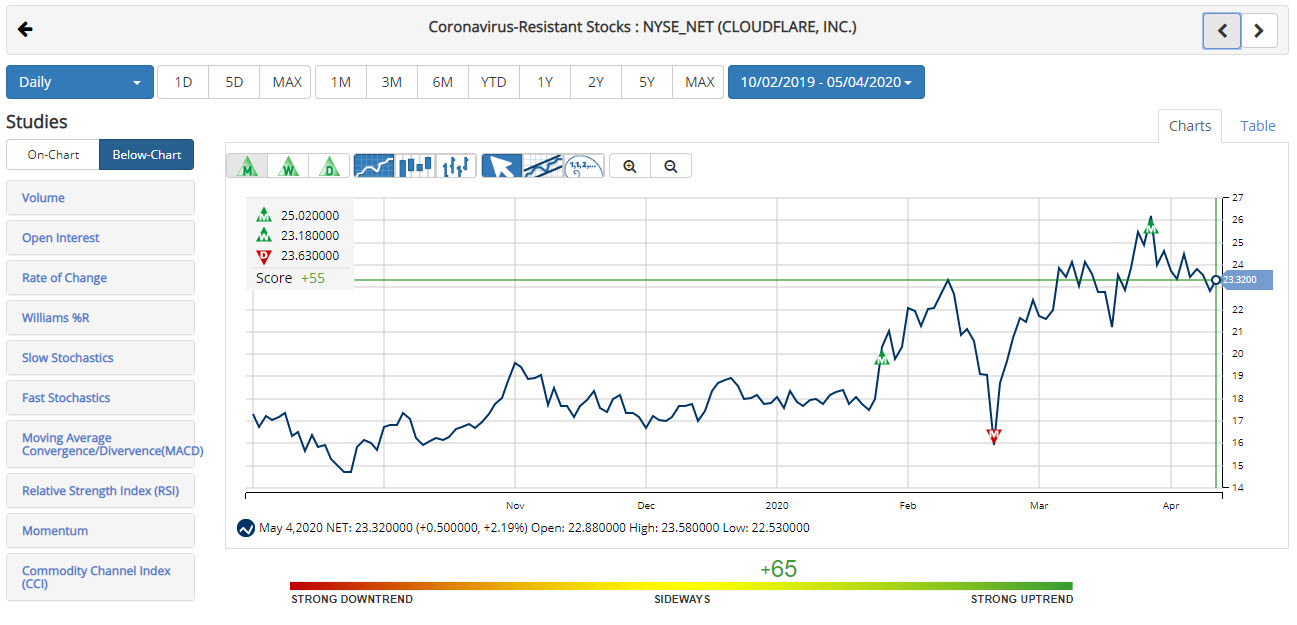Zoom out on the chart
Image resolution: width=1297 pixels, height=625 pixels.
(671, 166)
